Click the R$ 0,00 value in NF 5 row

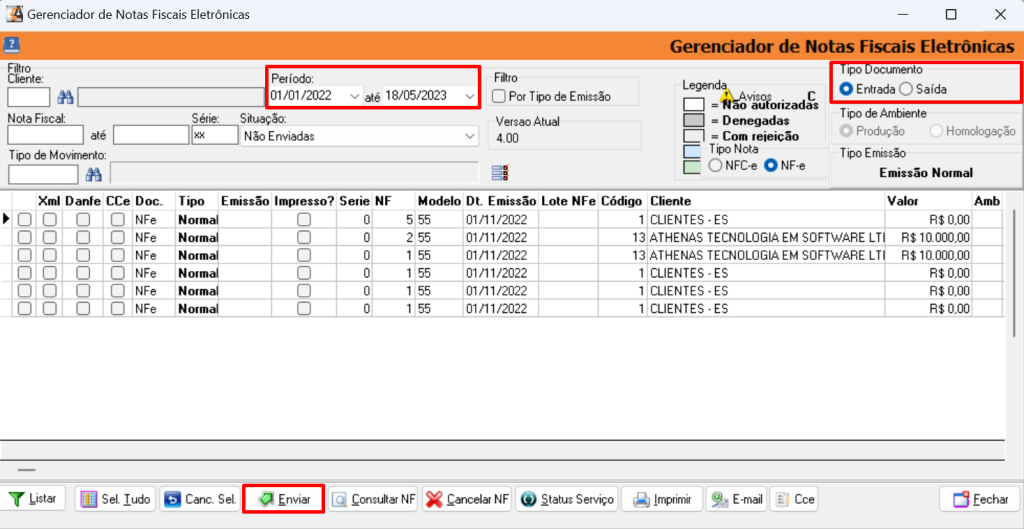[x=928, y=220]
